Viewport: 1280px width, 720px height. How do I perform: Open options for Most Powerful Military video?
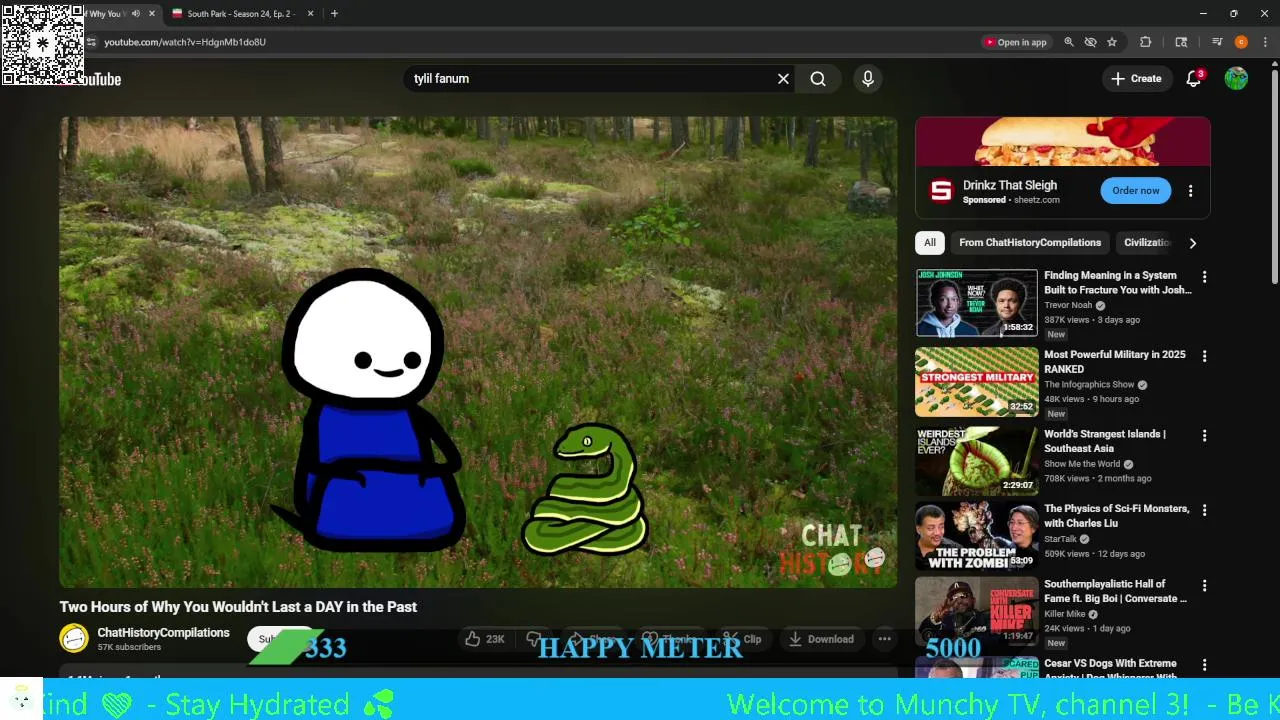coord(1204,356)
